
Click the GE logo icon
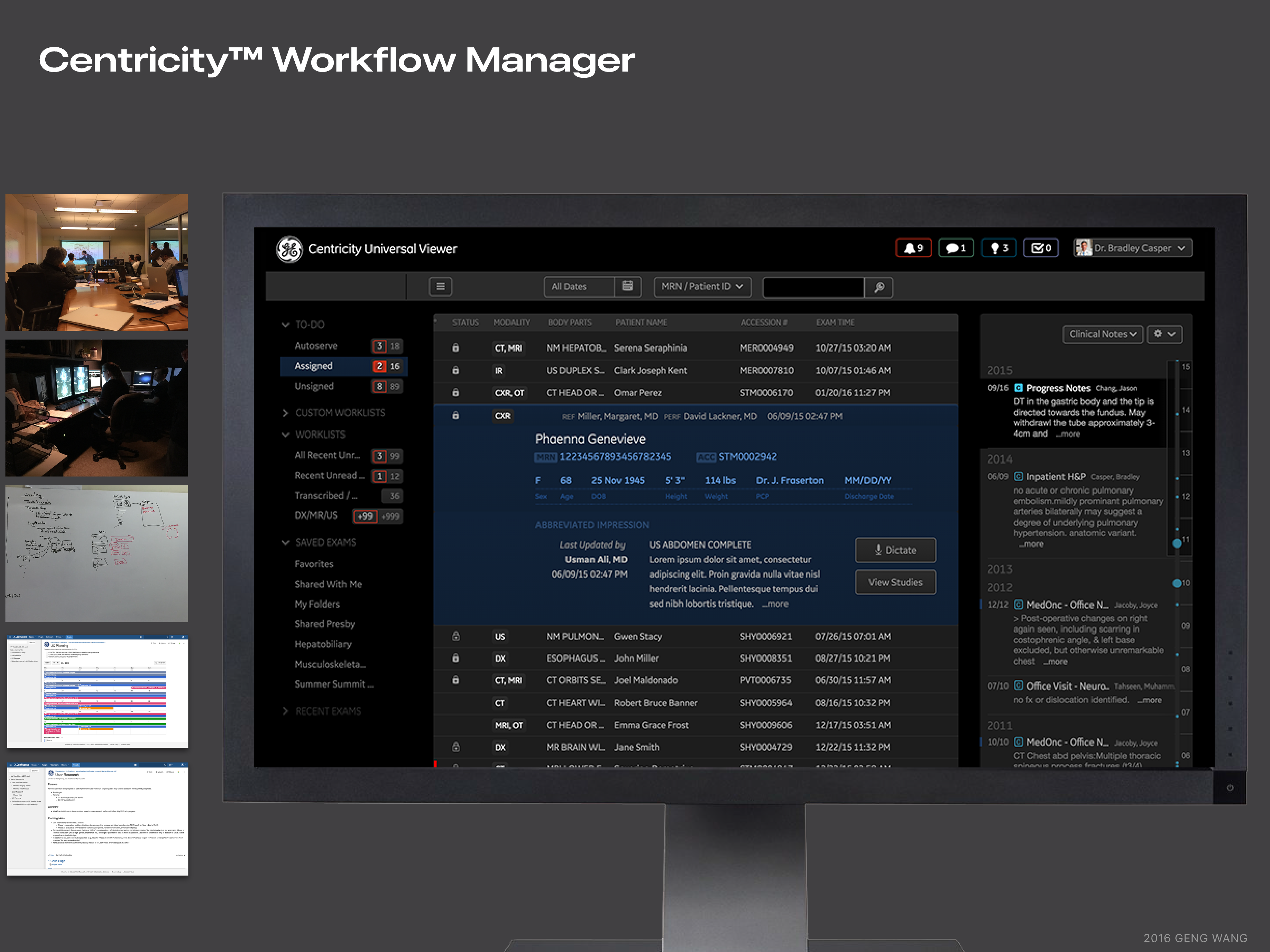point(289,249)
